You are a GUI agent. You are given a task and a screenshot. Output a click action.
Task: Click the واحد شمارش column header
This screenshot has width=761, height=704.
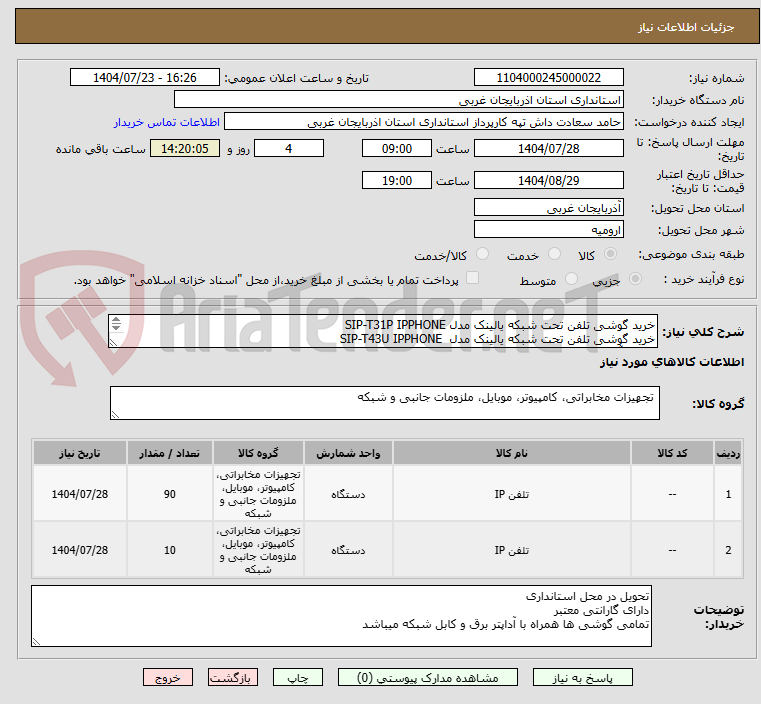[x=348, y=453]
